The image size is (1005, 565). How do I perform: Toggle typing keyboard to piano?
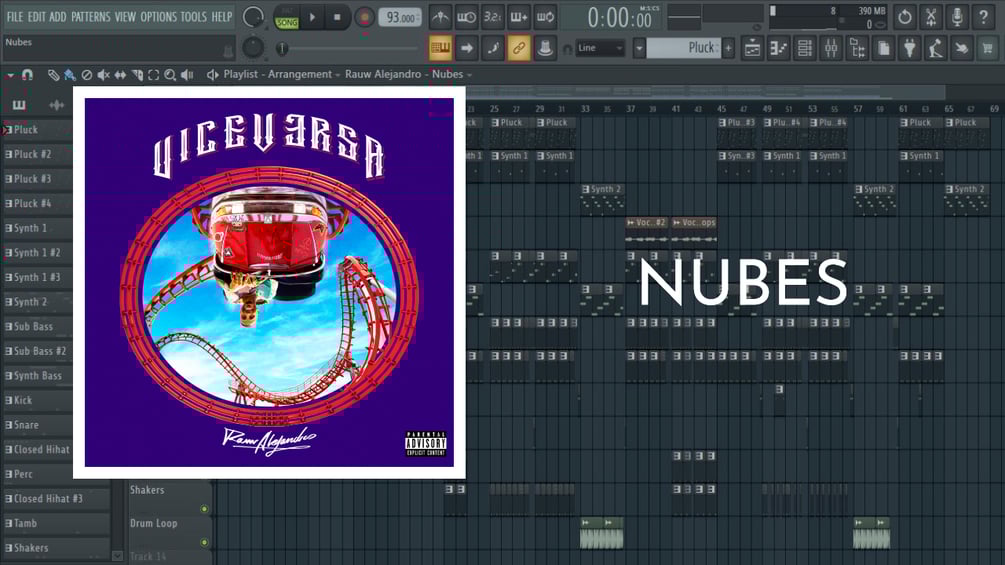point(440,48)
